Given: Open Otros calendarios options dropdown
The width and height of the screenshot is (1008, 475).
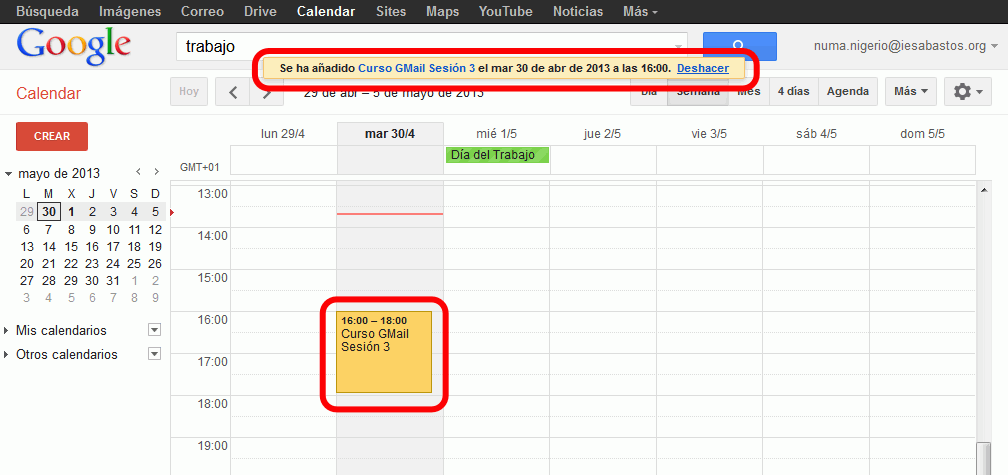Looking at the screenshot, I should tap(154, 354).
